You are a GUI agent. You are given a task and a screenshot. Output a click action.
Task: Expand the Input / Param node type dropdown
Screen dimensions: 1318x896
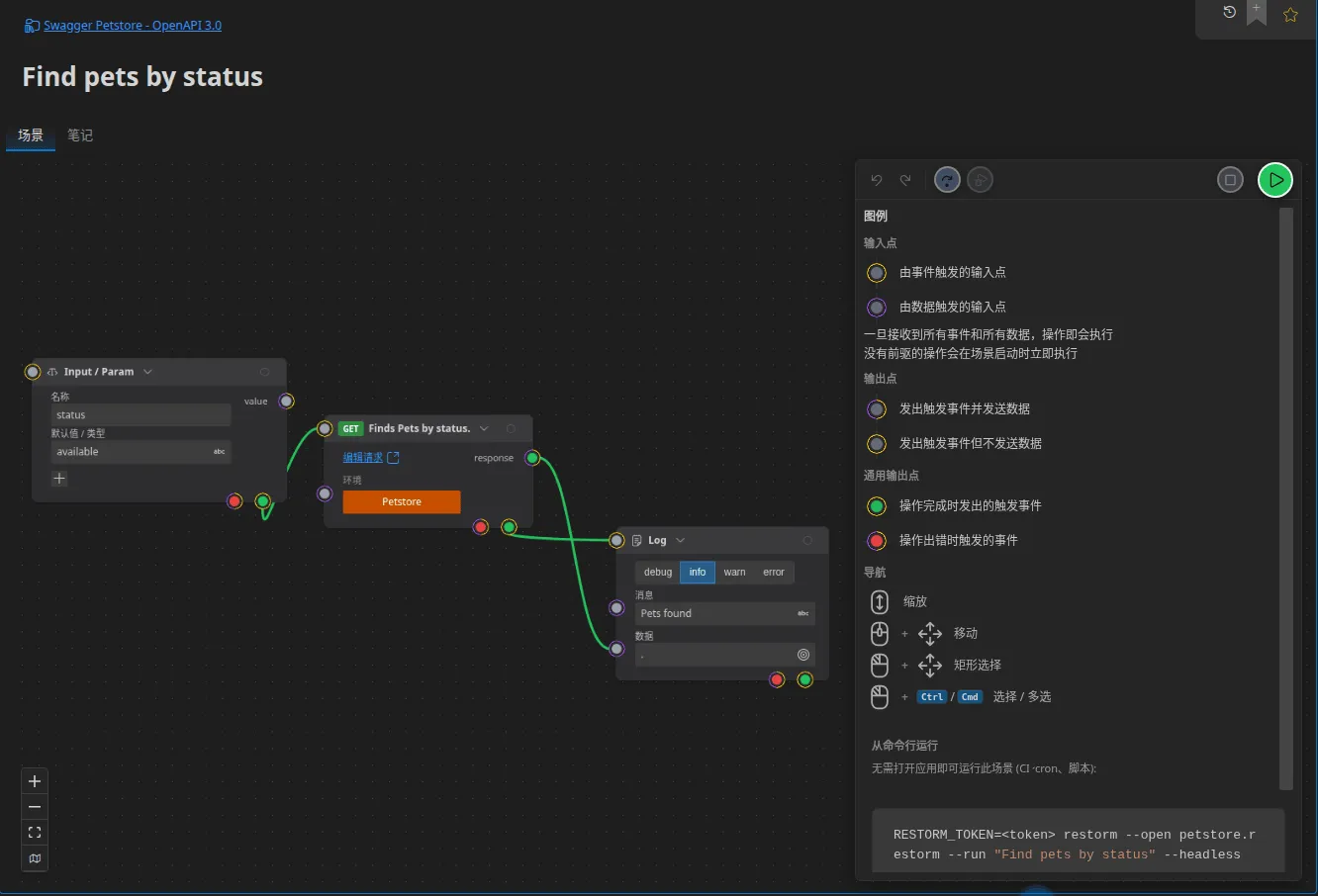[147, 372]
